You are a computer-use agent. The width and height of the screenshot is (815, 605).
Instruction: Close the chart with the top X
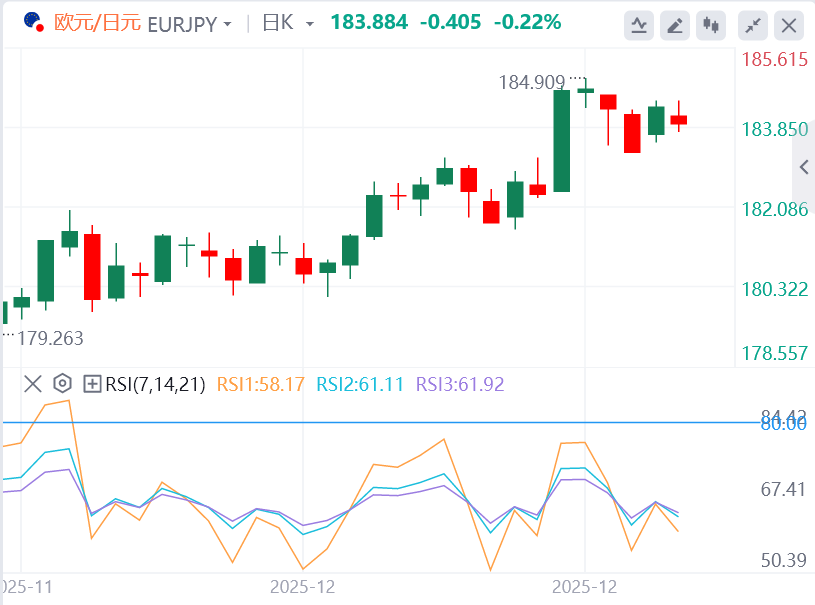point(790,24)
